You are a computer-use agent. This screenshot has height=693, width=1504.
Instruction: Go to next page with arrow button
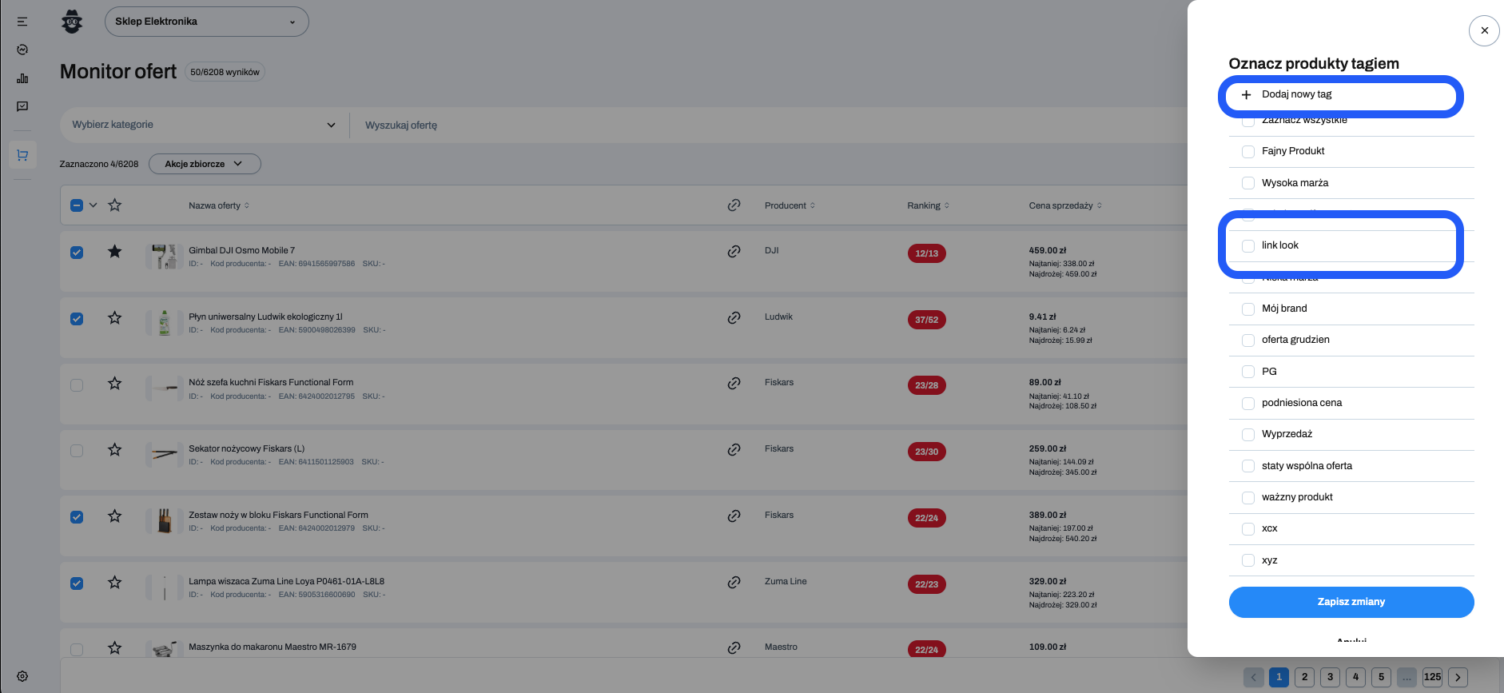point(1458,677)
